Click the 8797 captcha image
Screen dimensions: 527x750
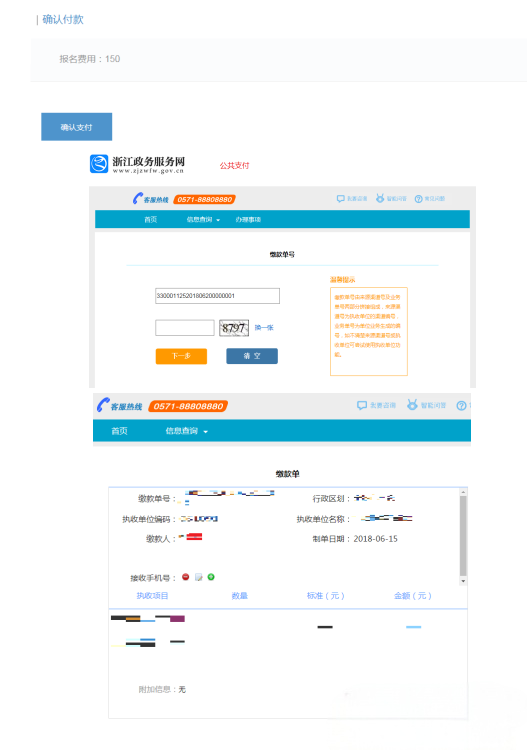coord(234,328)
